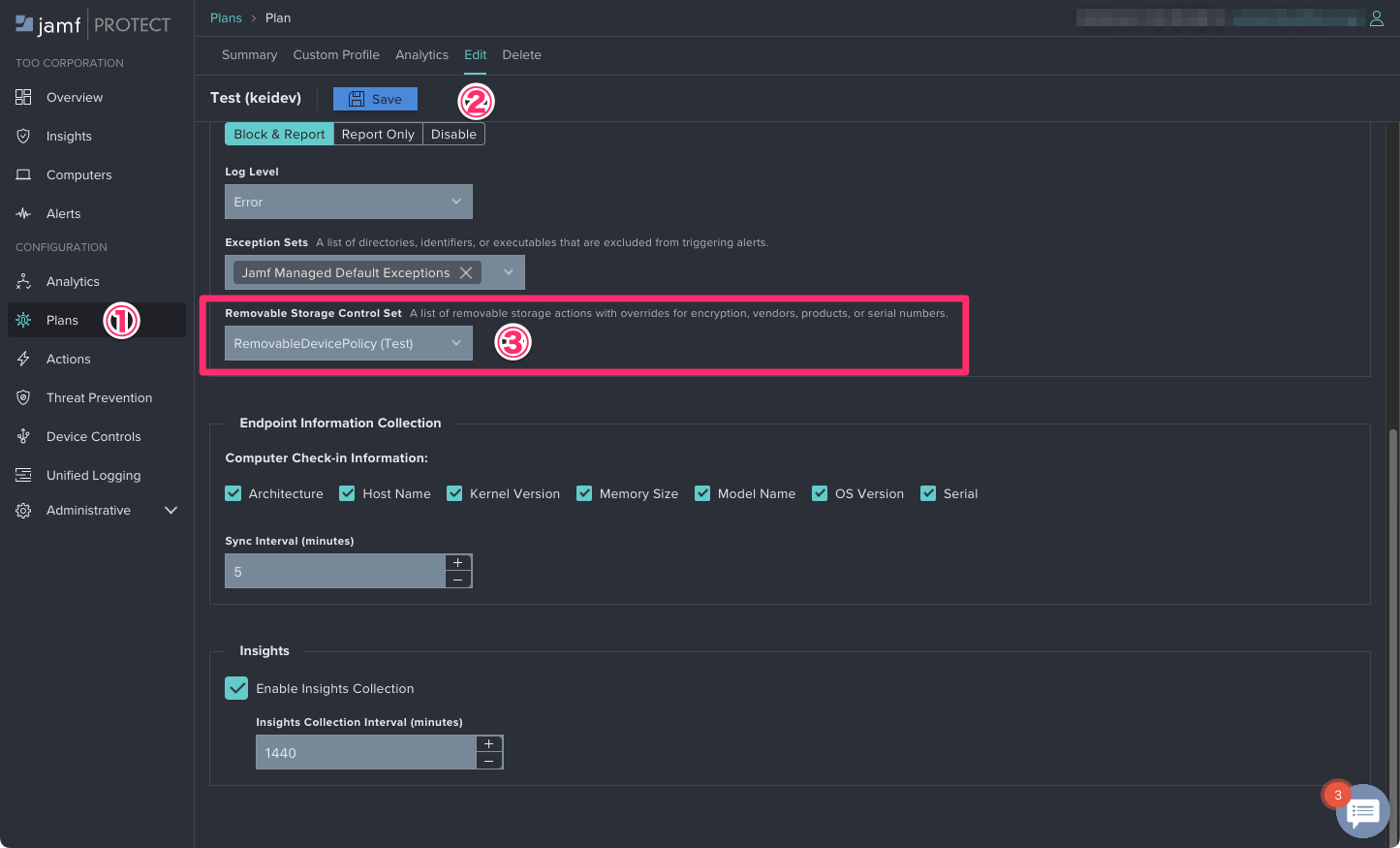Uncheck the Host Name checkbox
This screenshot has height=848, width=1400.
point(347,493)
